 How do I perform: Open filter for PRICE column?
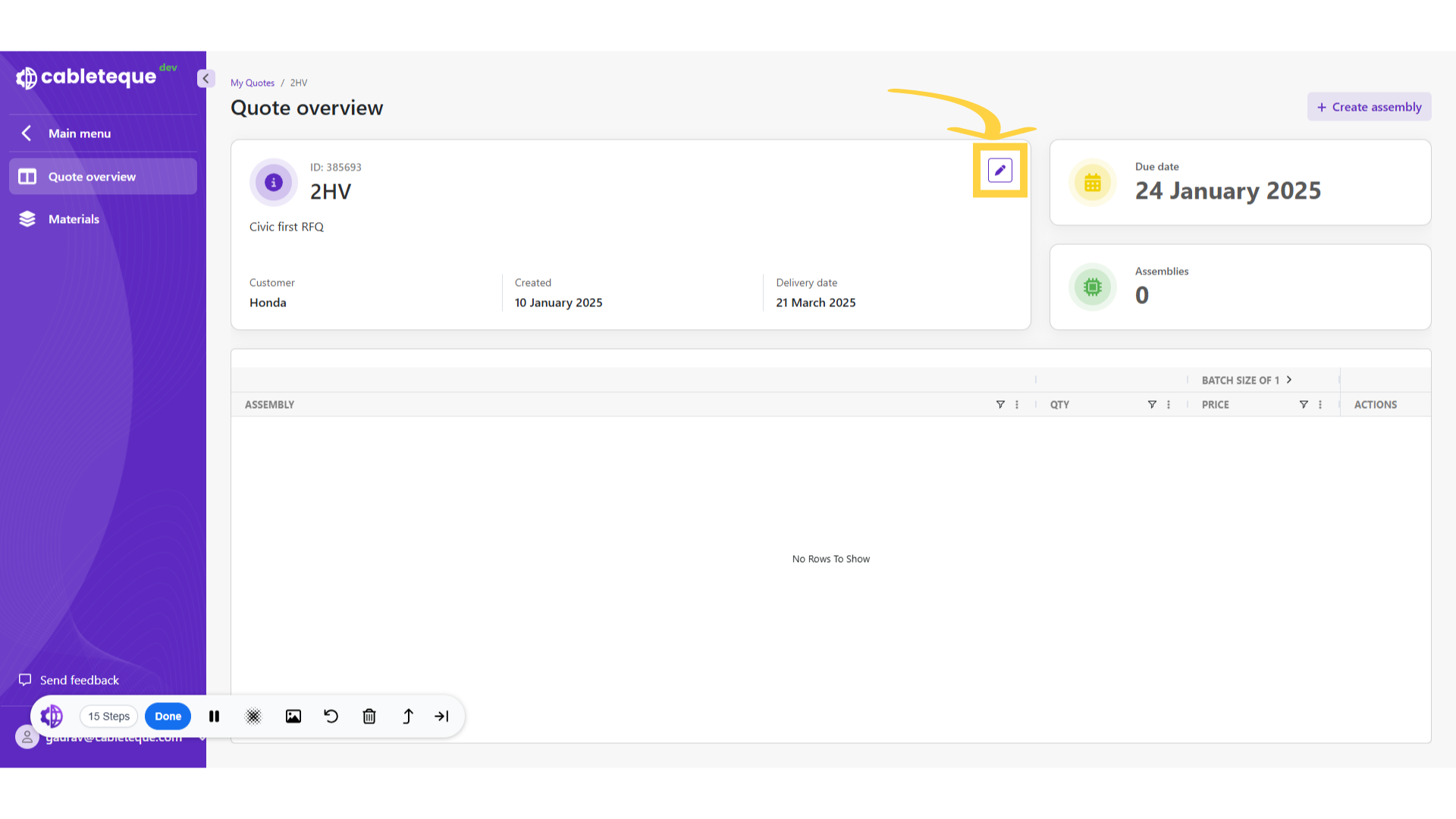click(1304, 405)
